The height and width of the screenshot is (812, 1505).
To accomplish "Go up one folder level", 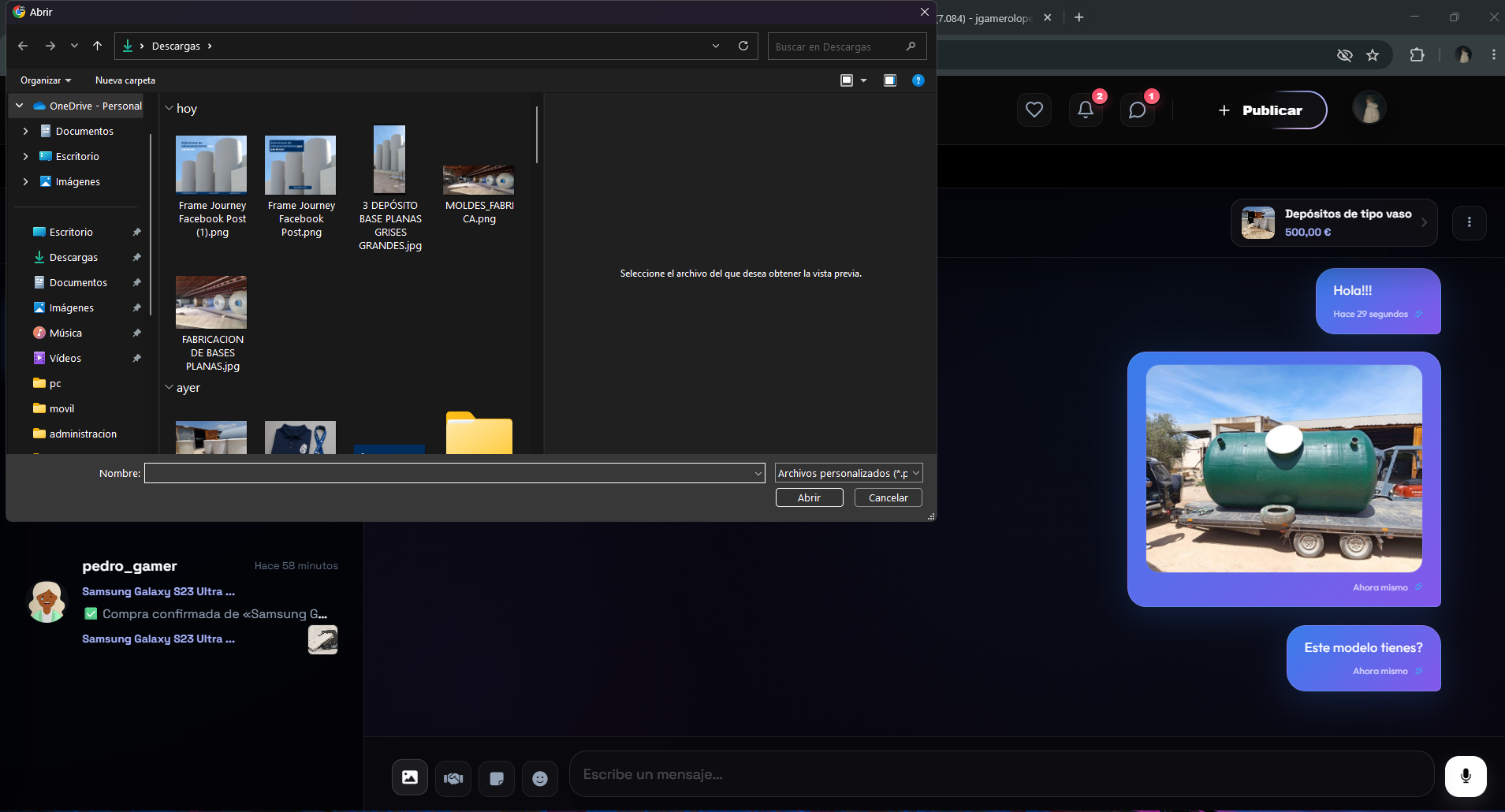I will [97, 46].
